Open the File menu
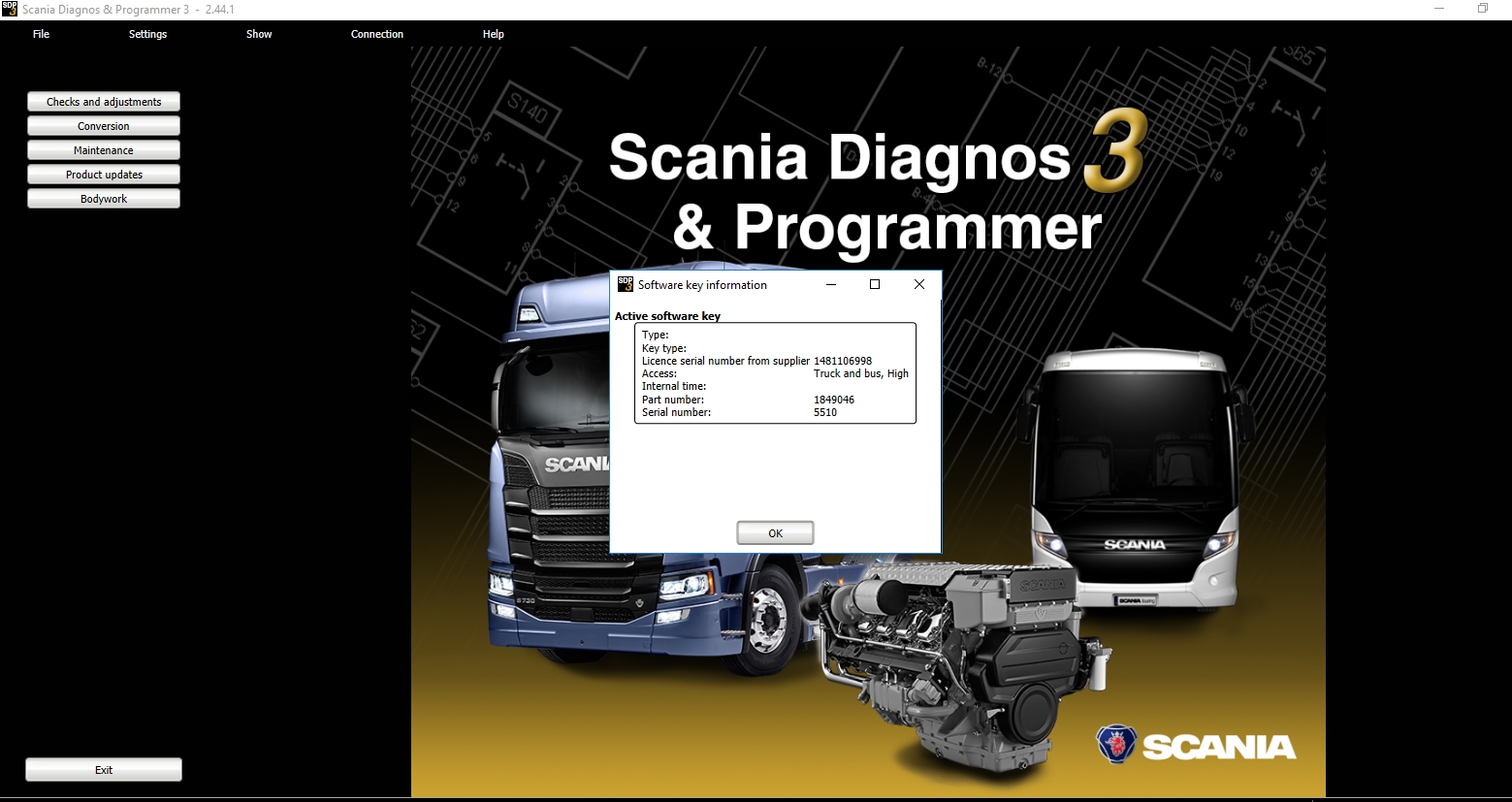1512x802 pixels. pyautogui.click(x=41, y=34)
